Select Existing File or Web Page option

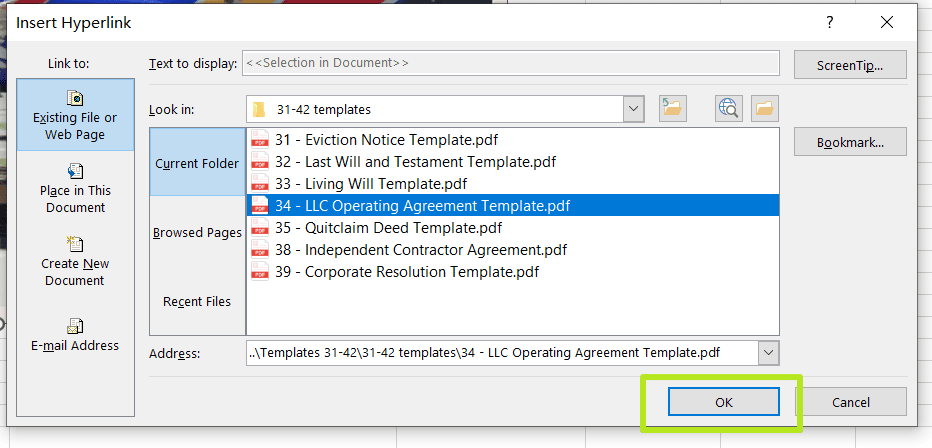click(75, 115)
